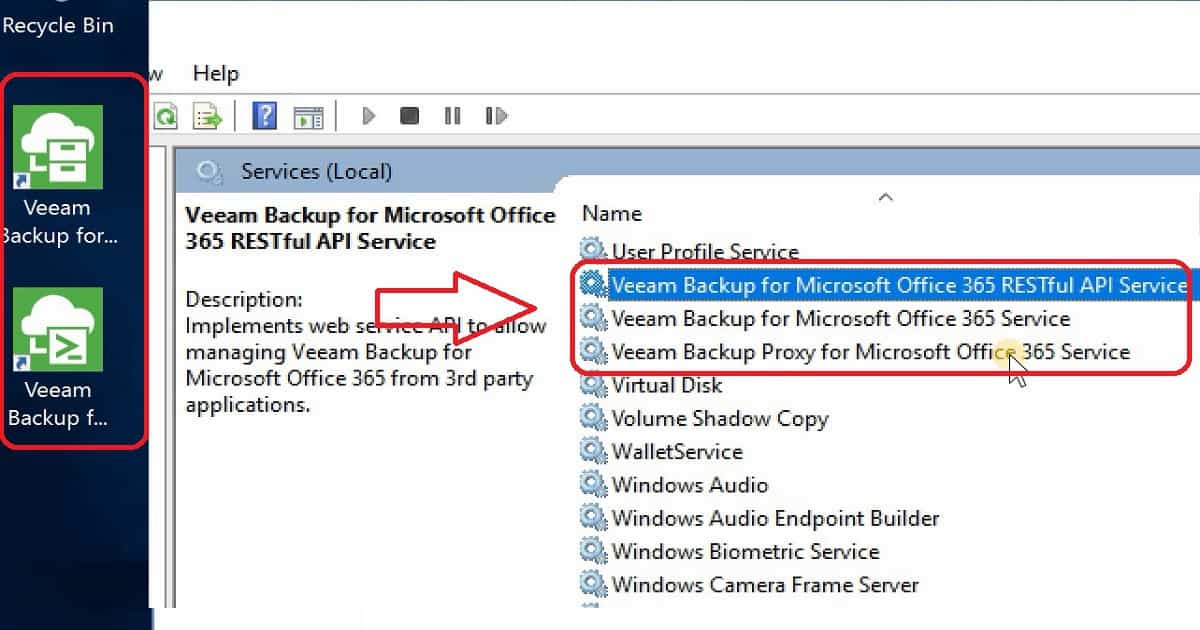Click the Export List toolbar icon
1200x630 pixels.
point(208,116)
